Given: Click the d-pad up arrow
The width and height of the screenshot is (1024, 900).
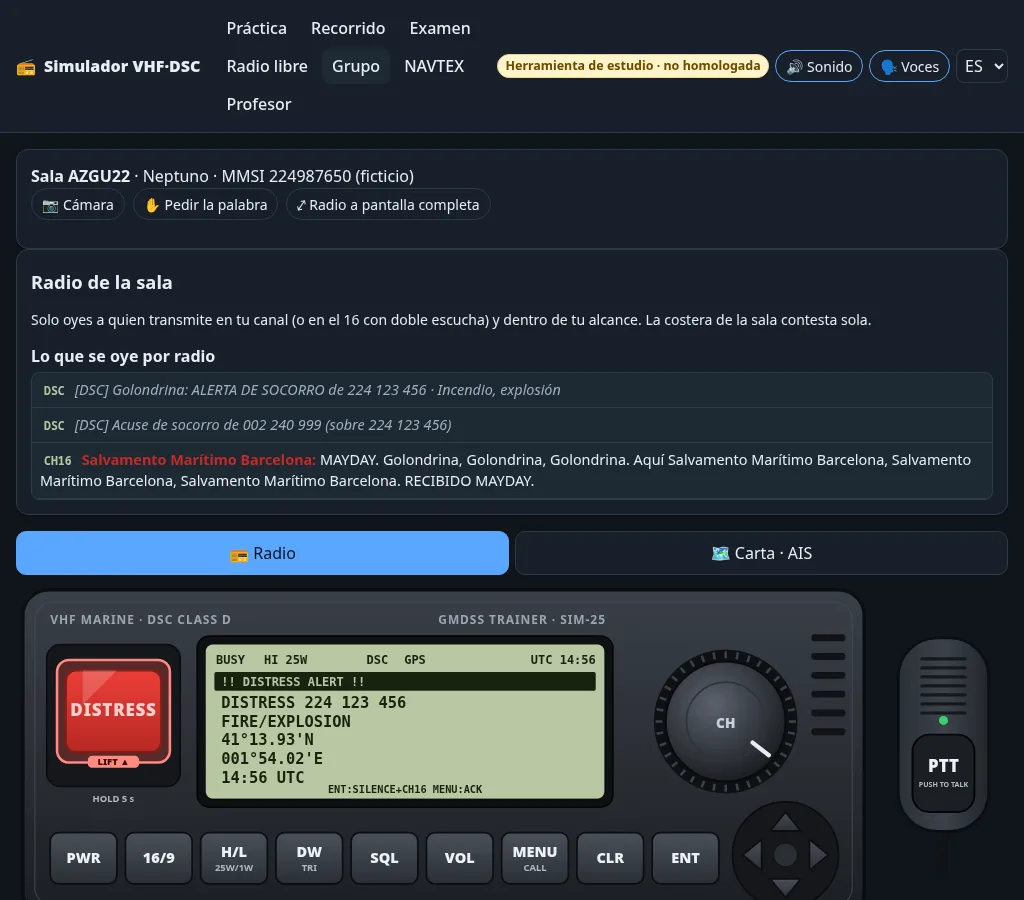Looking at the screenshot, I should [785, 822].
